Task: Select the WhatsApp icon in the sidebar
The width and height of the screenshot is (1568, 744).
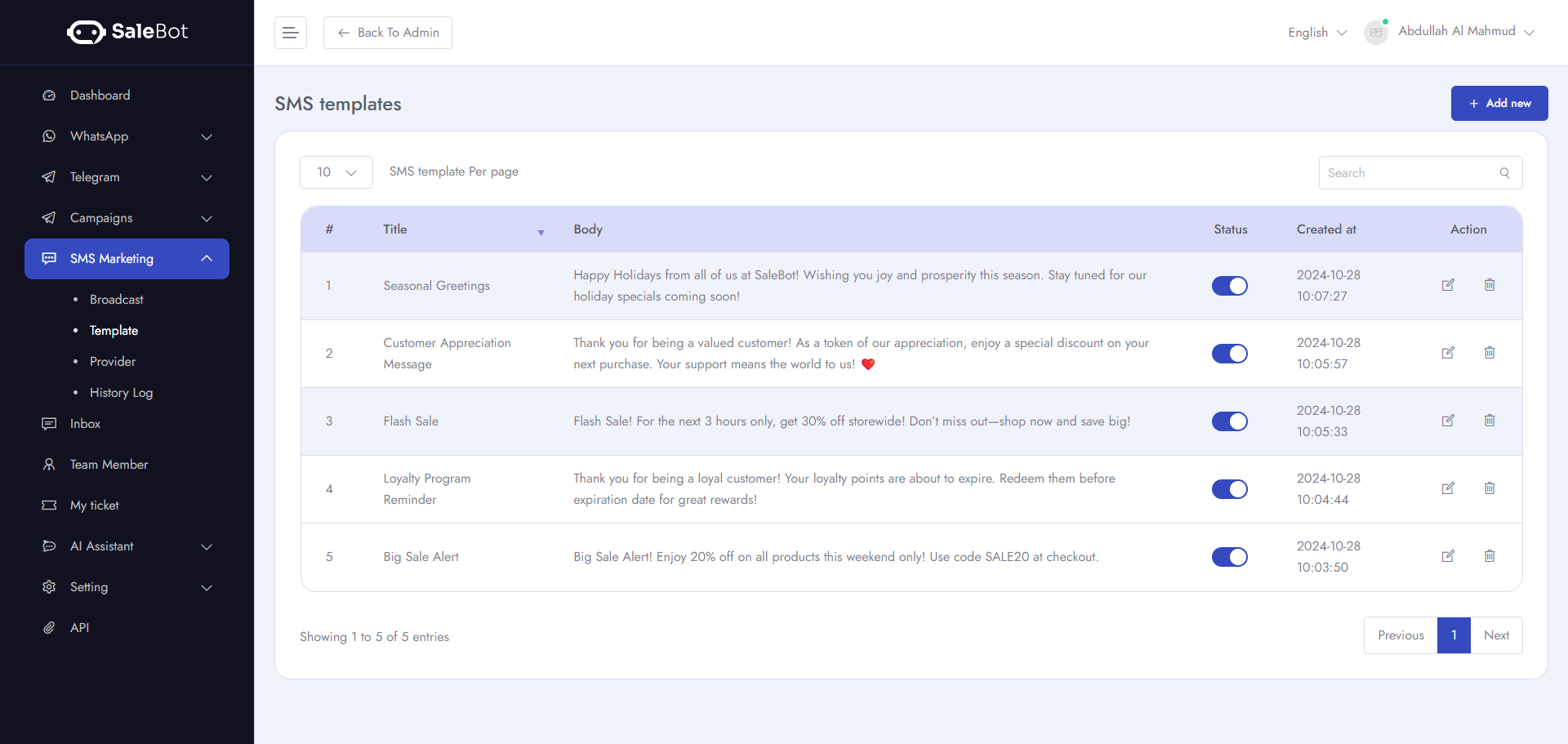Action: [x=49, y=136]
